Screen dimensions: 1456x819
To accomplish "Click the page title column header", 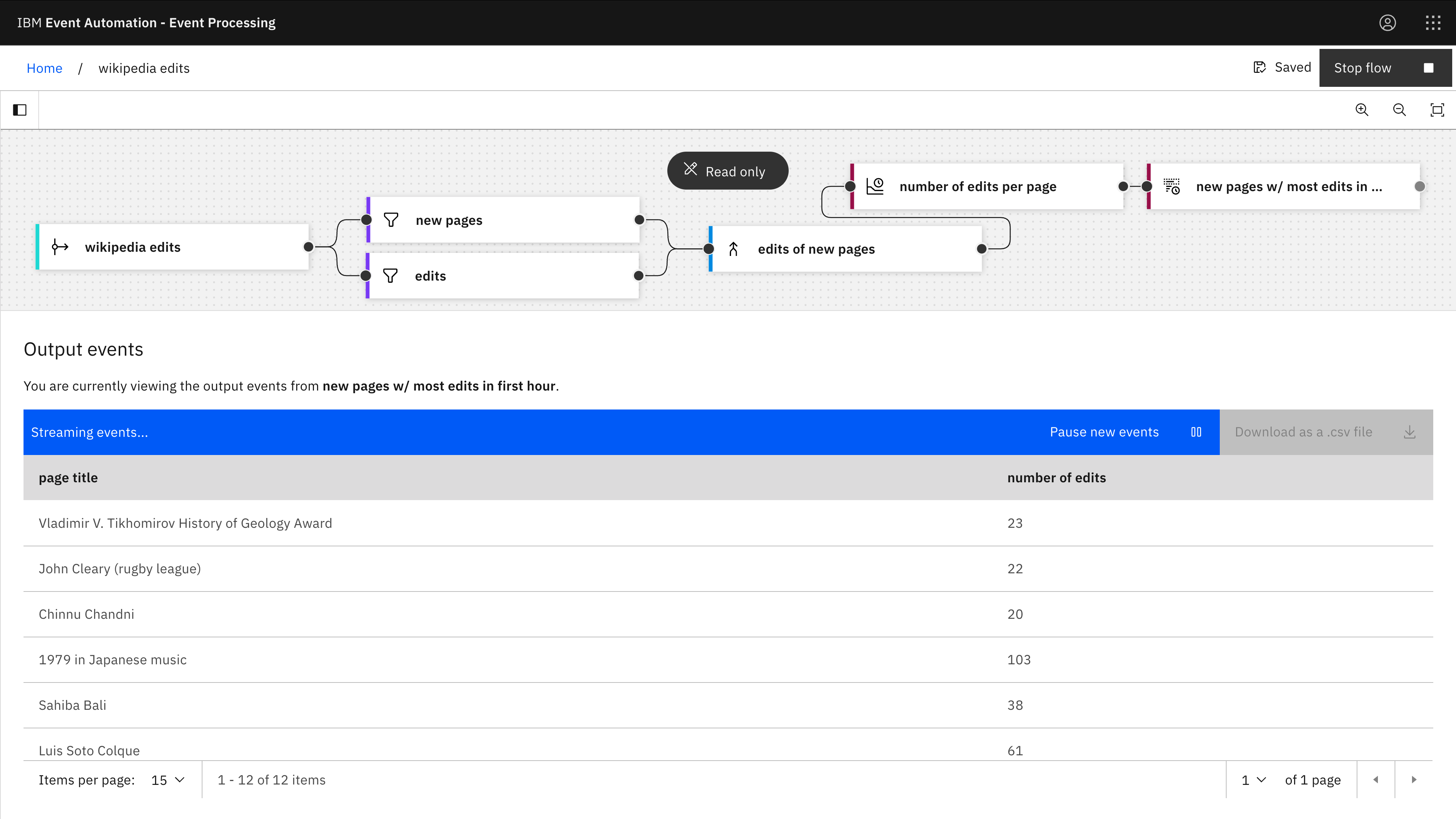I will click(68, 478).
